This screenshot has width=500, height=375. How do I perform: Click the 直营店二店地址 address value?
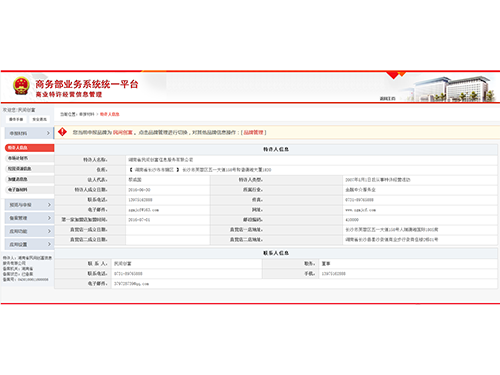pos(392,240)
